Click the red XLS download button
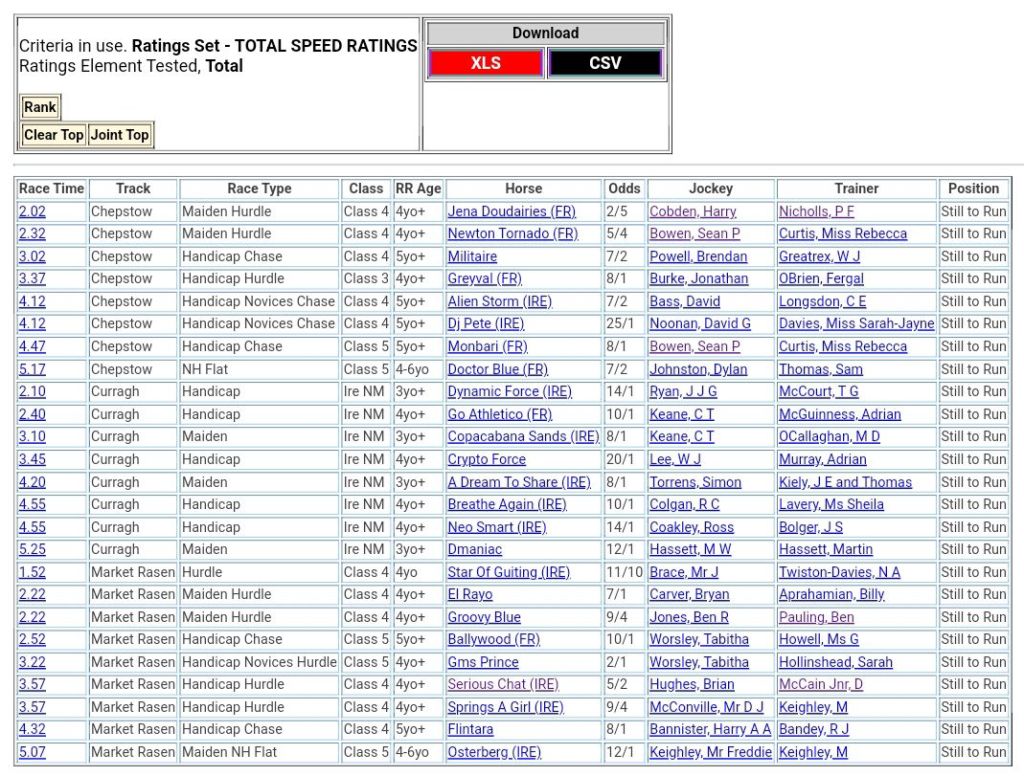1024x776 pixels. pos(485,63)
